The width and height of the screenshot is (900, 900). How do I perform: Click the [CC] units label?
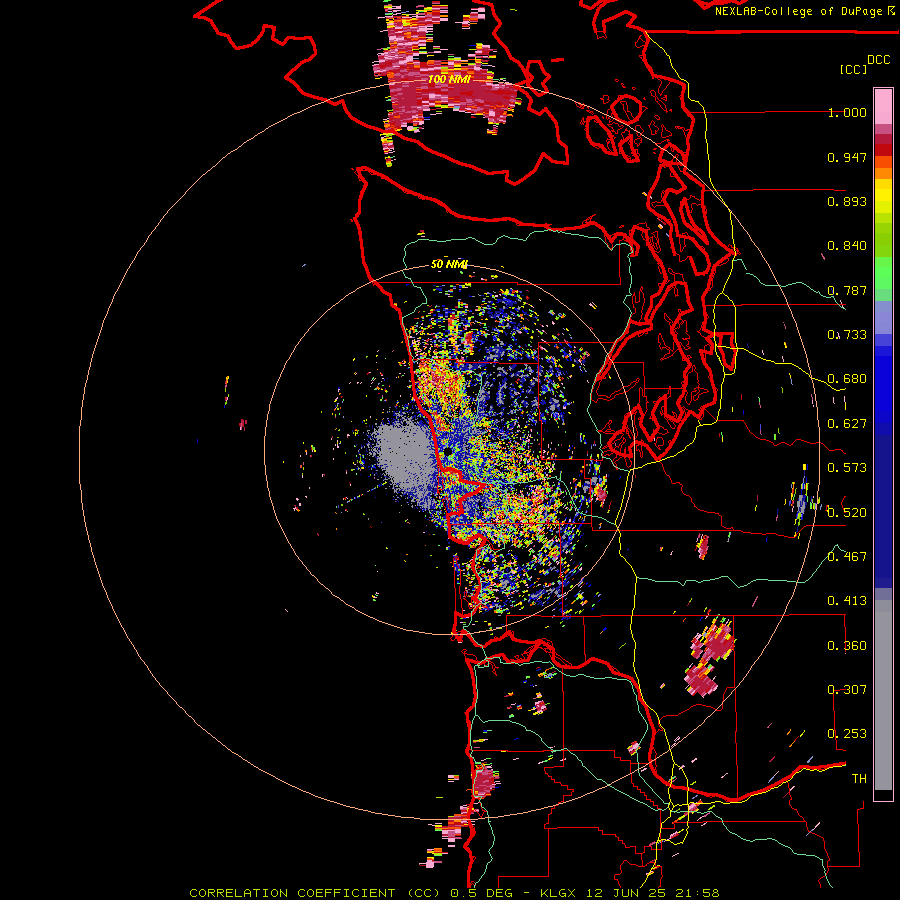point(854,69)
